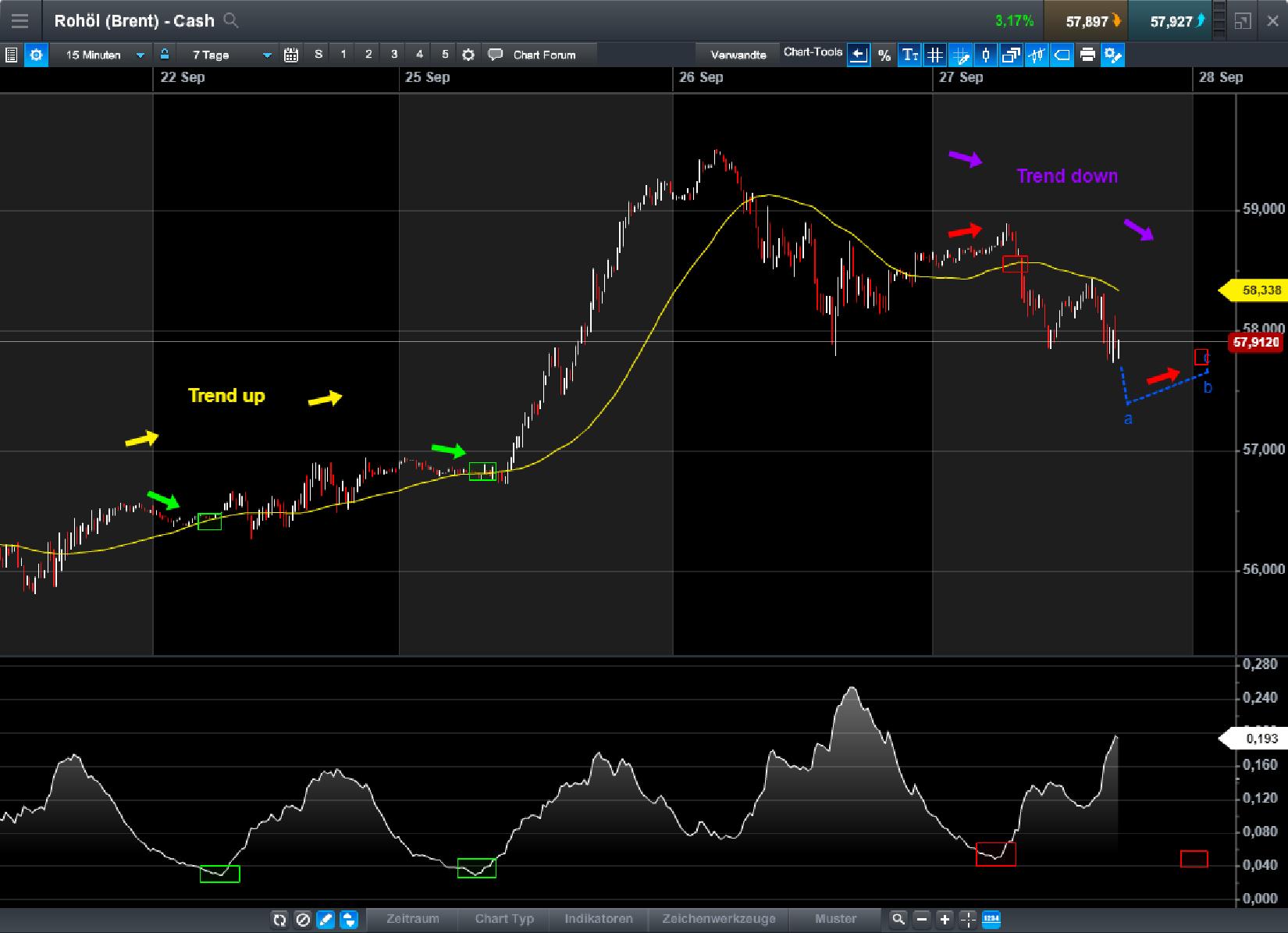Image resolution: width=1288 pixels, height=933 pixels.
Task: Open the Indikatoren menu
Action: (x=599, y=920)
